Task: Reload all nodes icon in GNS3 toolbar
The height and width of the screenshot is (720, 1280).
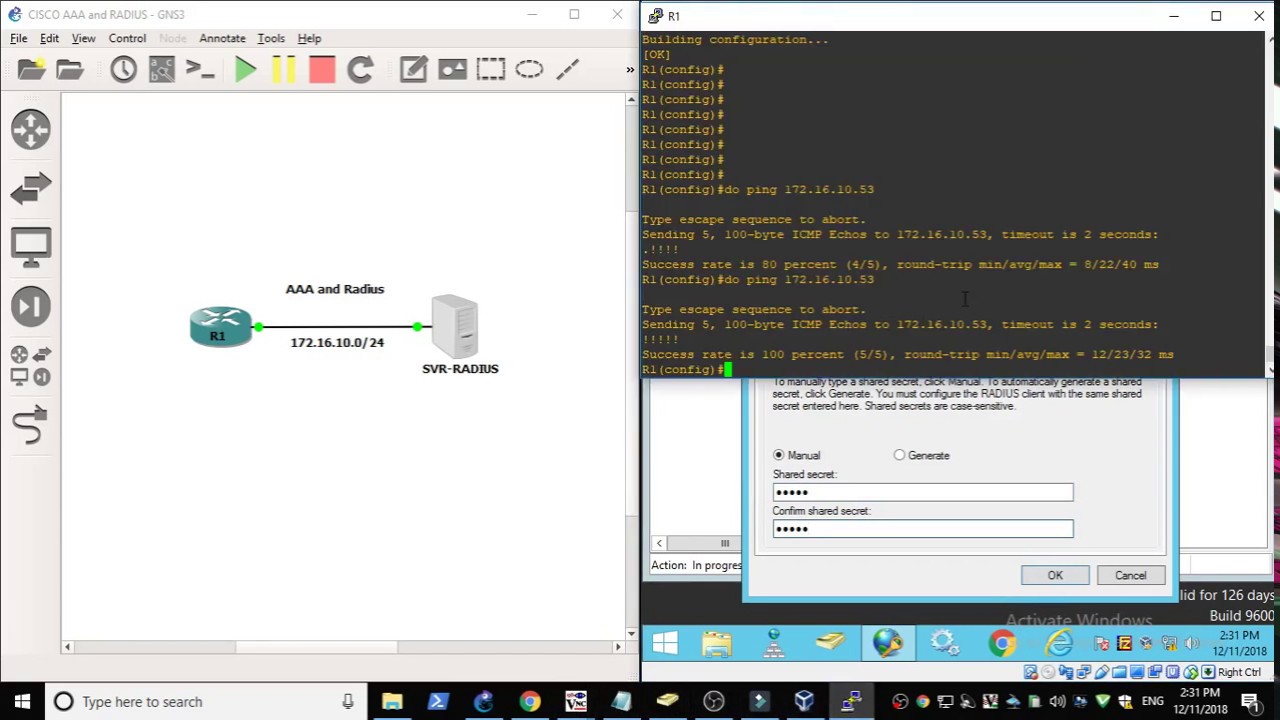Action: point(360,69)
